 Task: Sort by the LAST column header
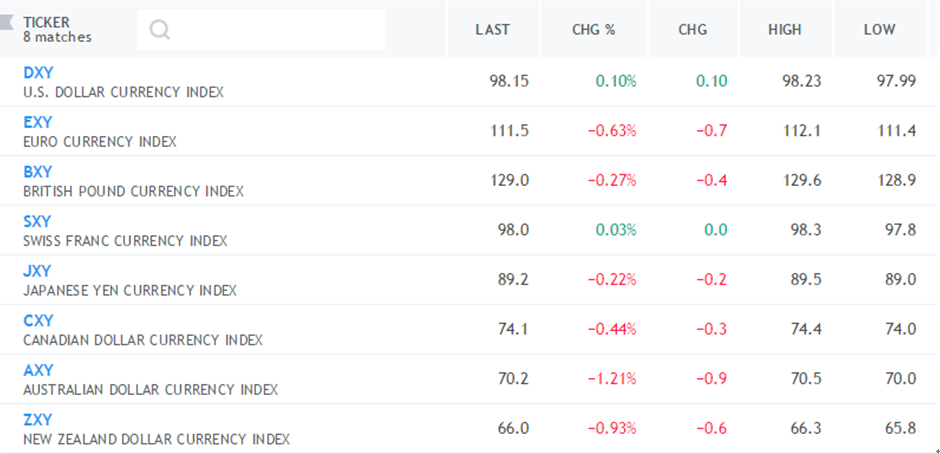tap(492, 29)
